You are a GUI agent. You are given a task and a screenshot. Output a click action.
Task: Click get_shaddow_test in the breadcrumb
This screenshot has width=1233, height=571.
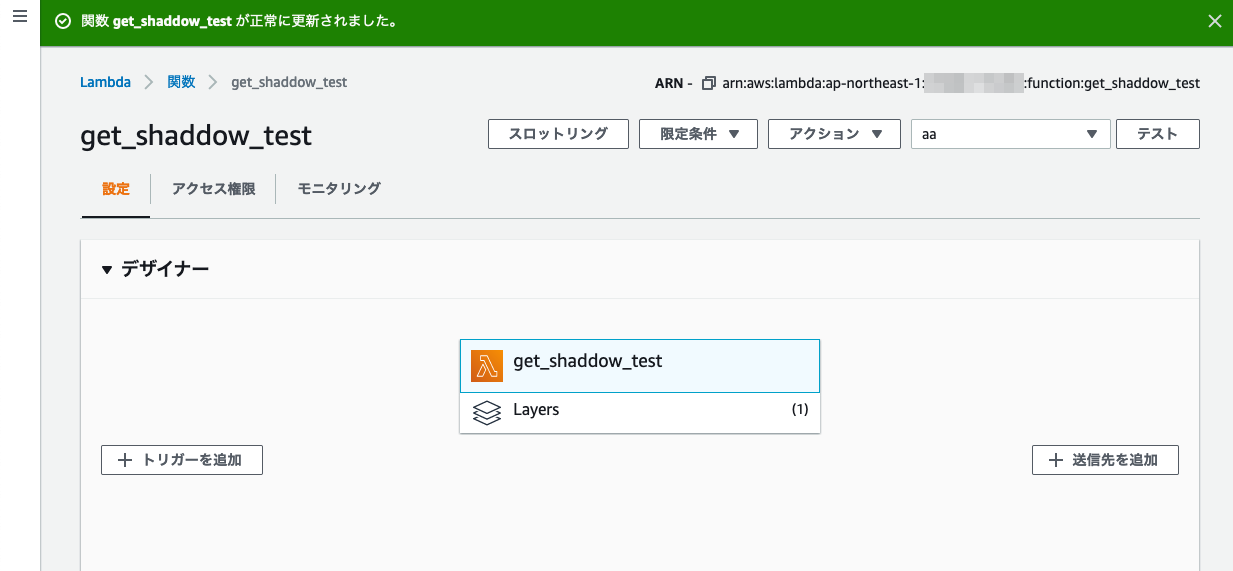(289, 82)
